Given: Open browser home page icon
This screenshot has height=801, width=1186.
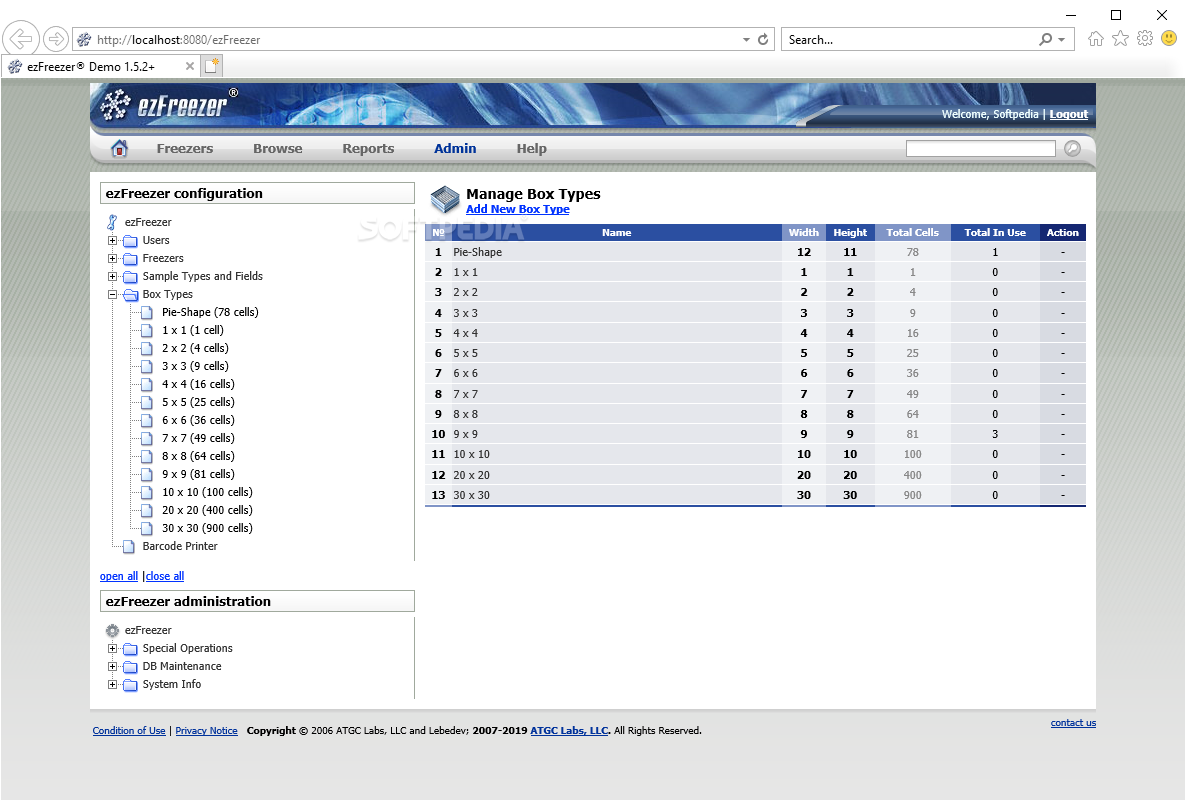Looking at the screenshot, I should [1095, 39].
